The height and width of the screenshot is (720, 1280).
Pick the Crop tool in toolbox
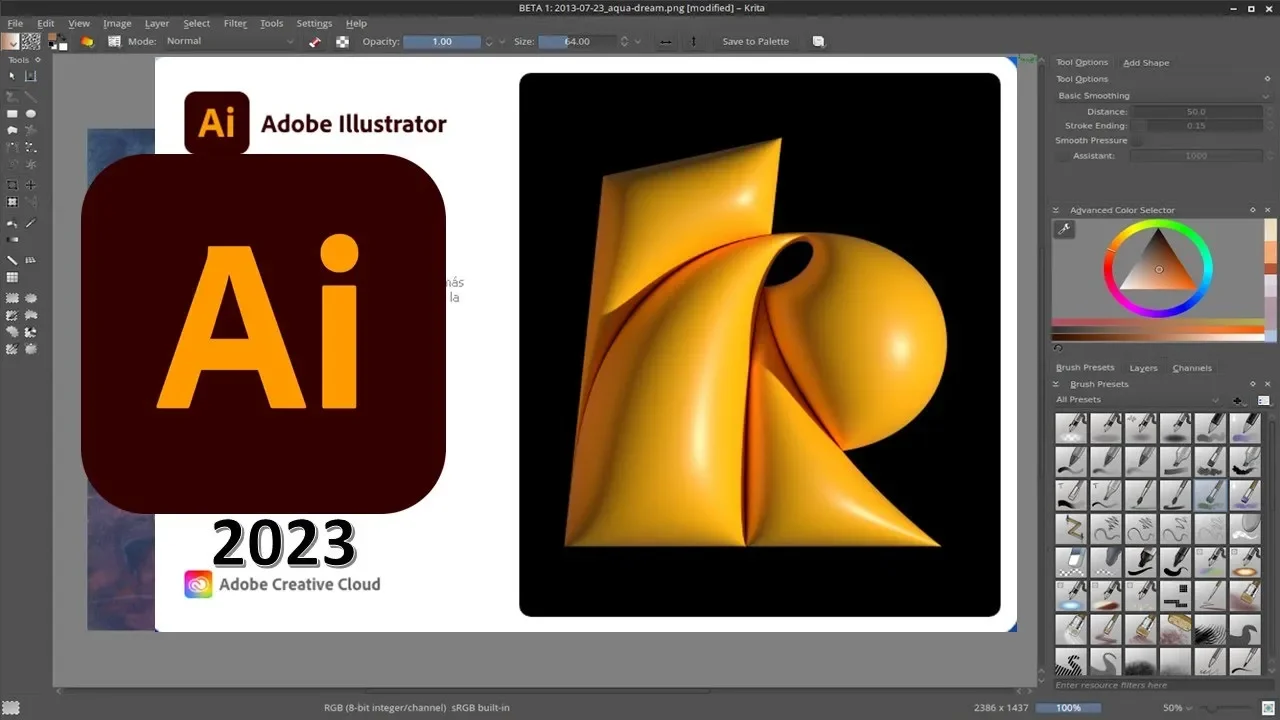[12, 185]
